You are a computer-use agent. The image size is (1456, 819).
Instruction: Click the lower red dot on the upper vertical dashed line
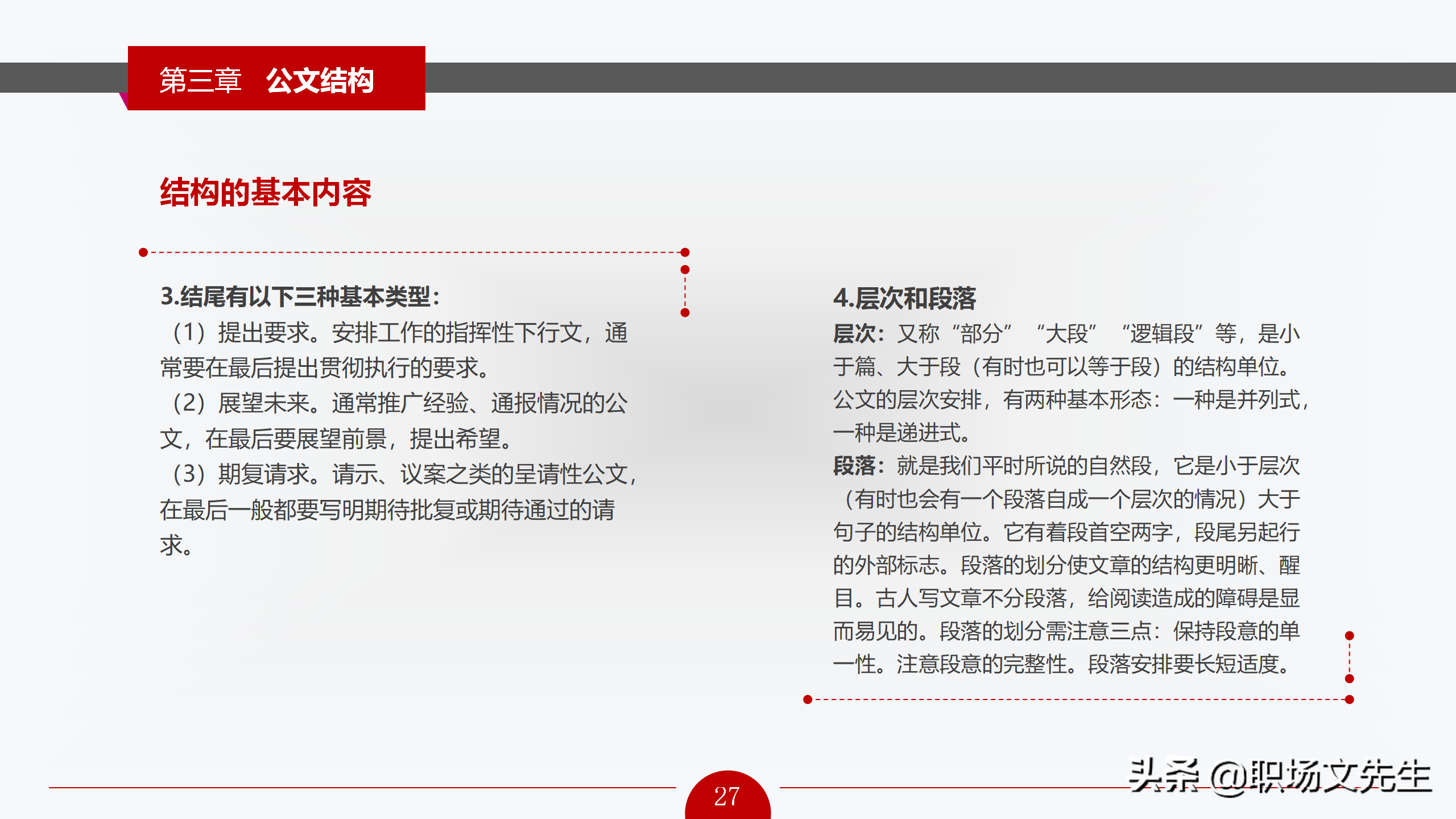point(685,313)
